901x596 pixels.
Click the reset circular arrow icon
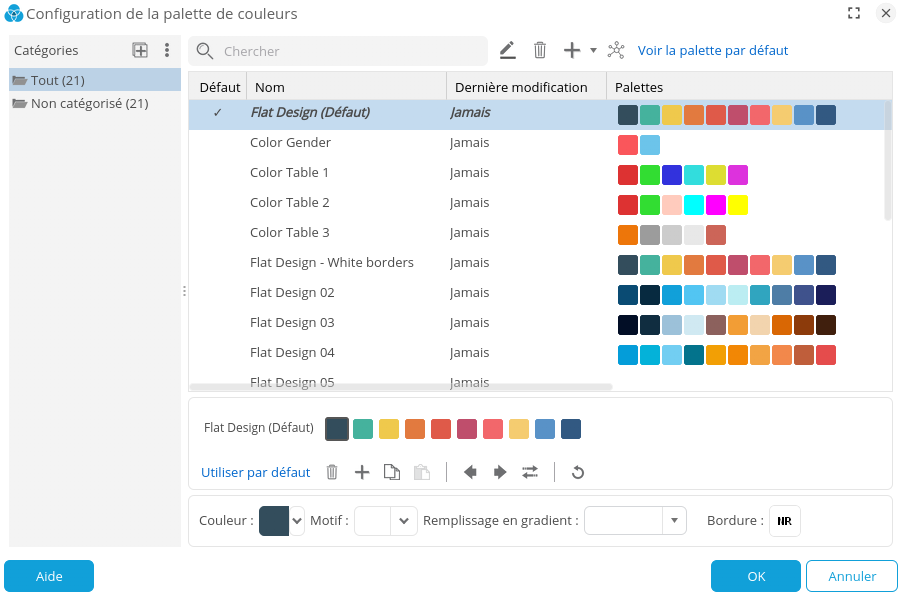click(578, 471)
